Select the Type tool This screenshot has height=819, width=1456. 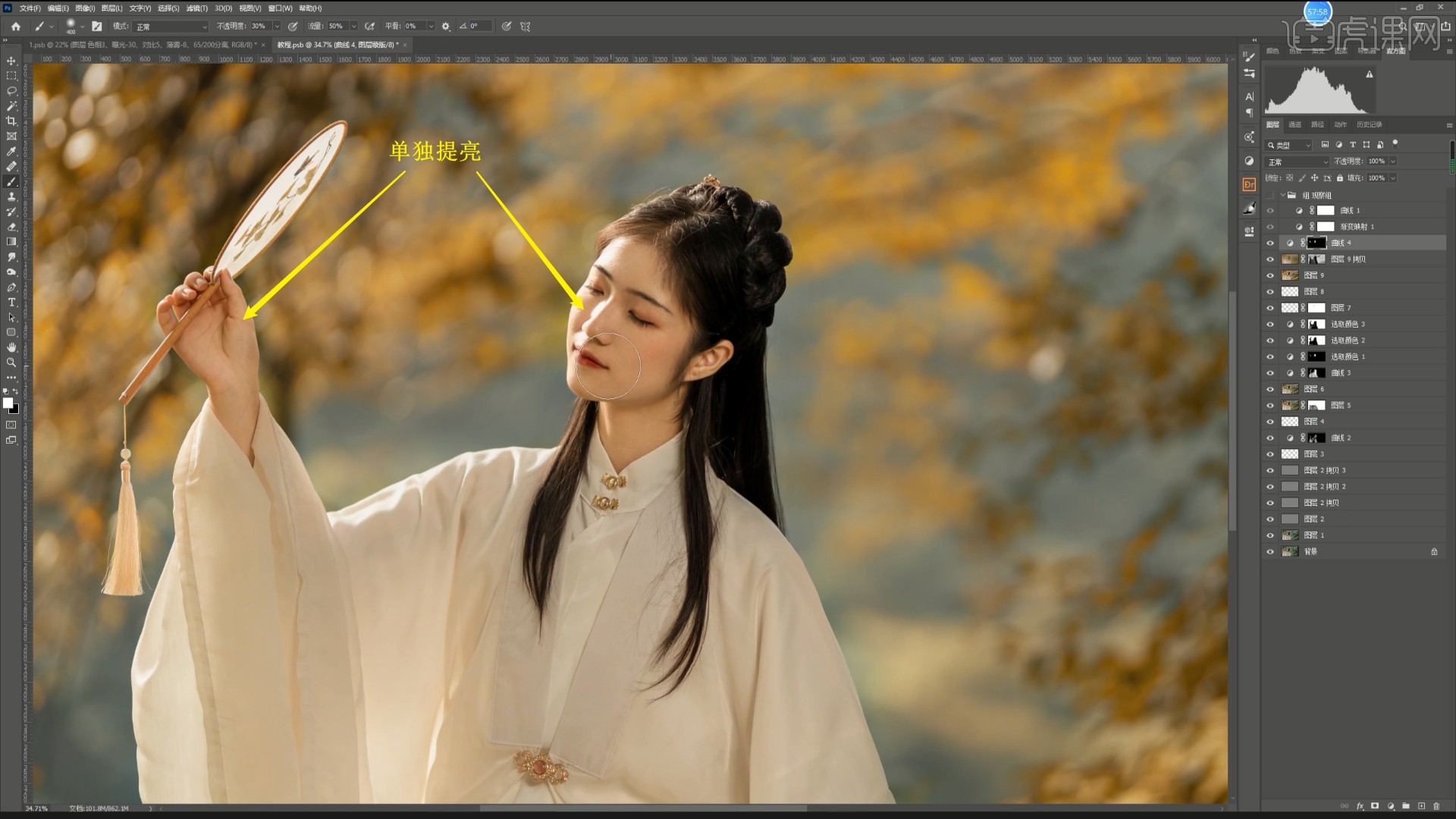tap(11, 303)
